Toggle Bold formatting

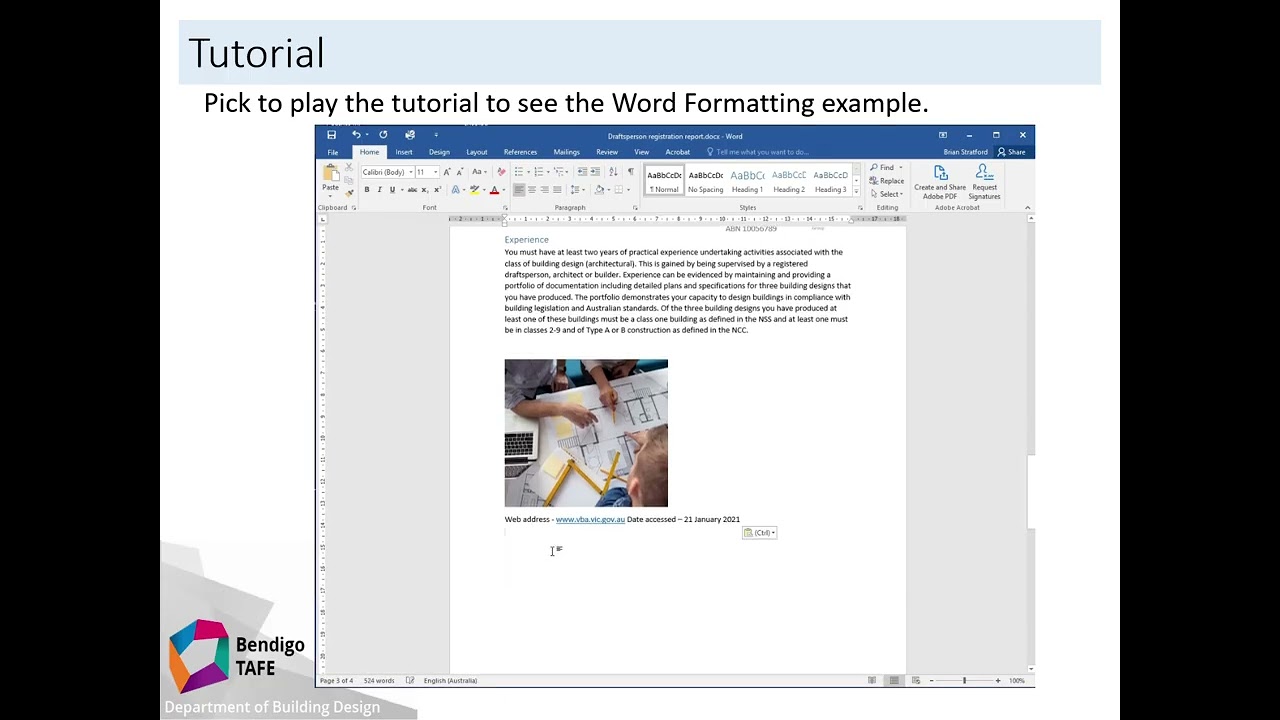[x=367, y=190]
